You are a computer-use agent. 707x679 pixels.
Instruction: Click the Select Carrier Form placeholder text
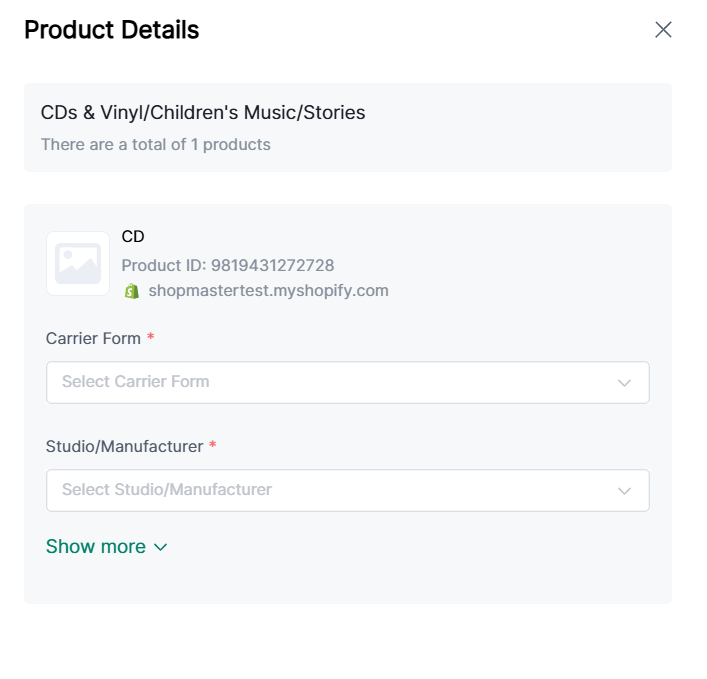(x=136, y=382)
